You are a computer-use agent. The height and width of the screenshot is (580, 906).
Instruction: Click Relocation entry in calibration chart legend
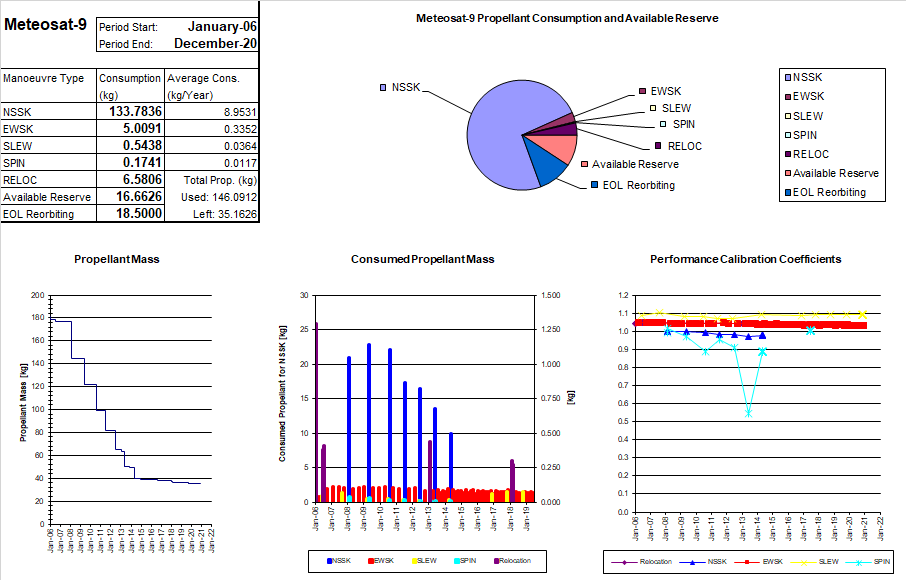(641, 562)
